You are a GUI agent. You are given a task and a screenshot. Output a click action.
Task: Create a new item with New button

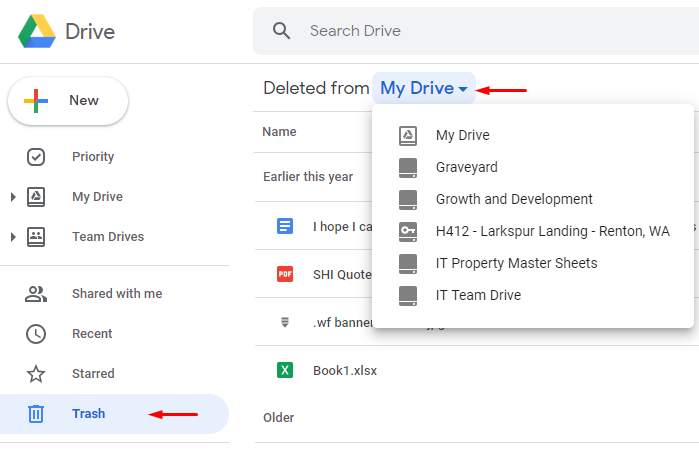[x=68, y=101]
